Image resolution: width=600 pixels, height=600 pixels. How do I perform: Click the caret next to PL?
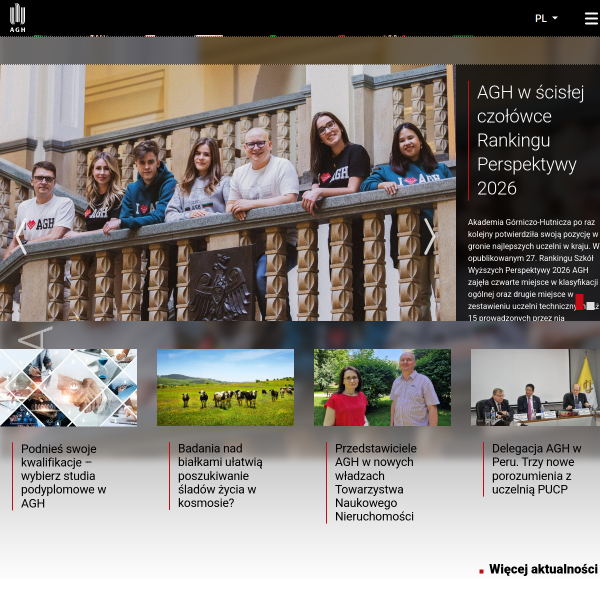[555, 18]
